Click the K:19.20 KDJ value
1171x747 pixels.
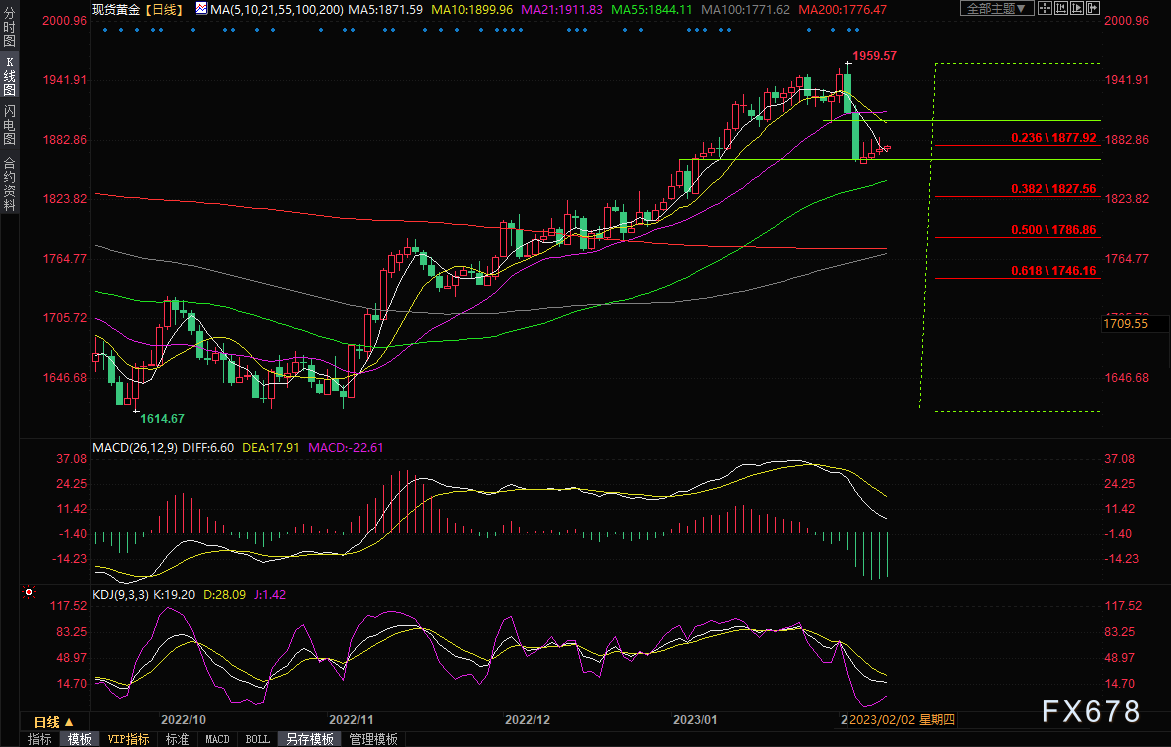(174, 595)
